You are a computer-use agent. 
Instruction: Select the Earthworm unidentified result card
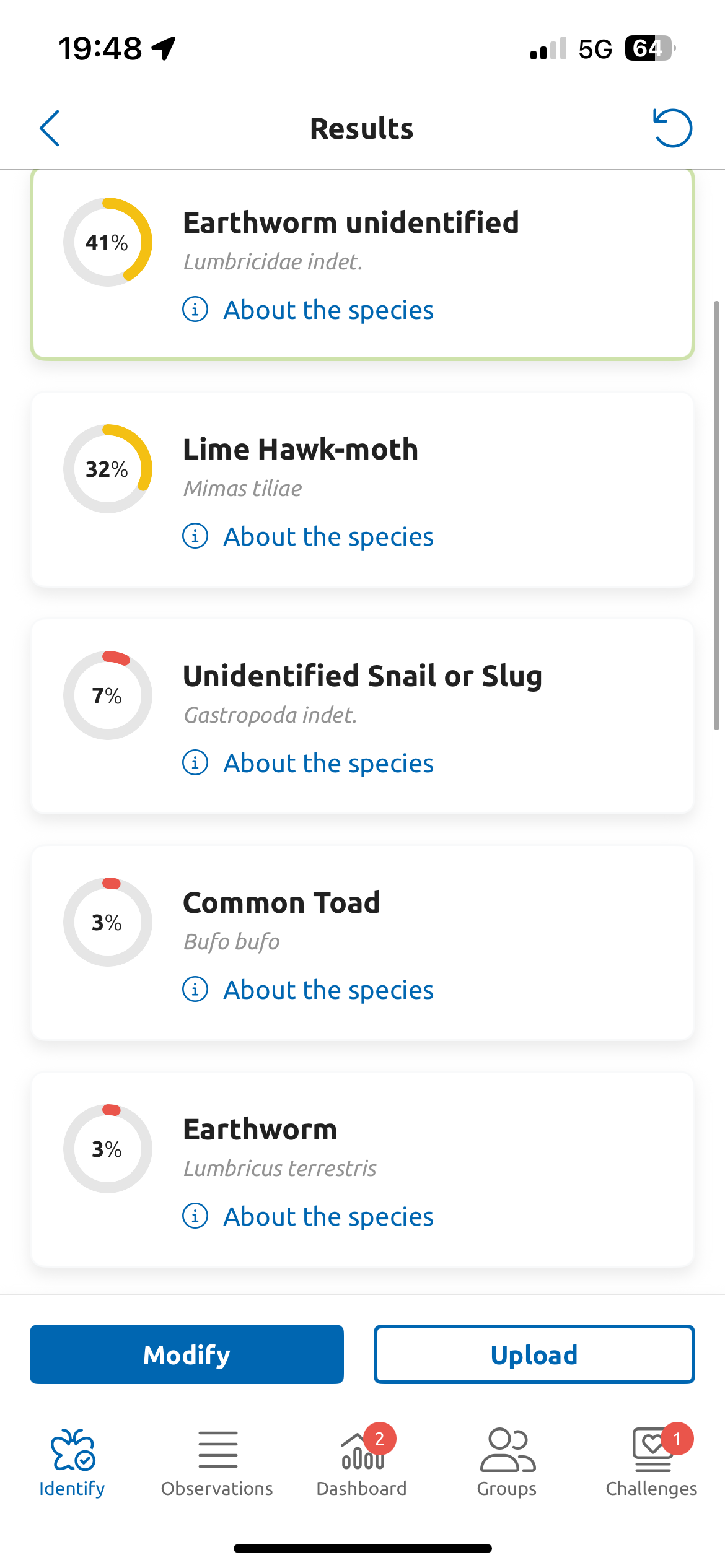point(362,264)
